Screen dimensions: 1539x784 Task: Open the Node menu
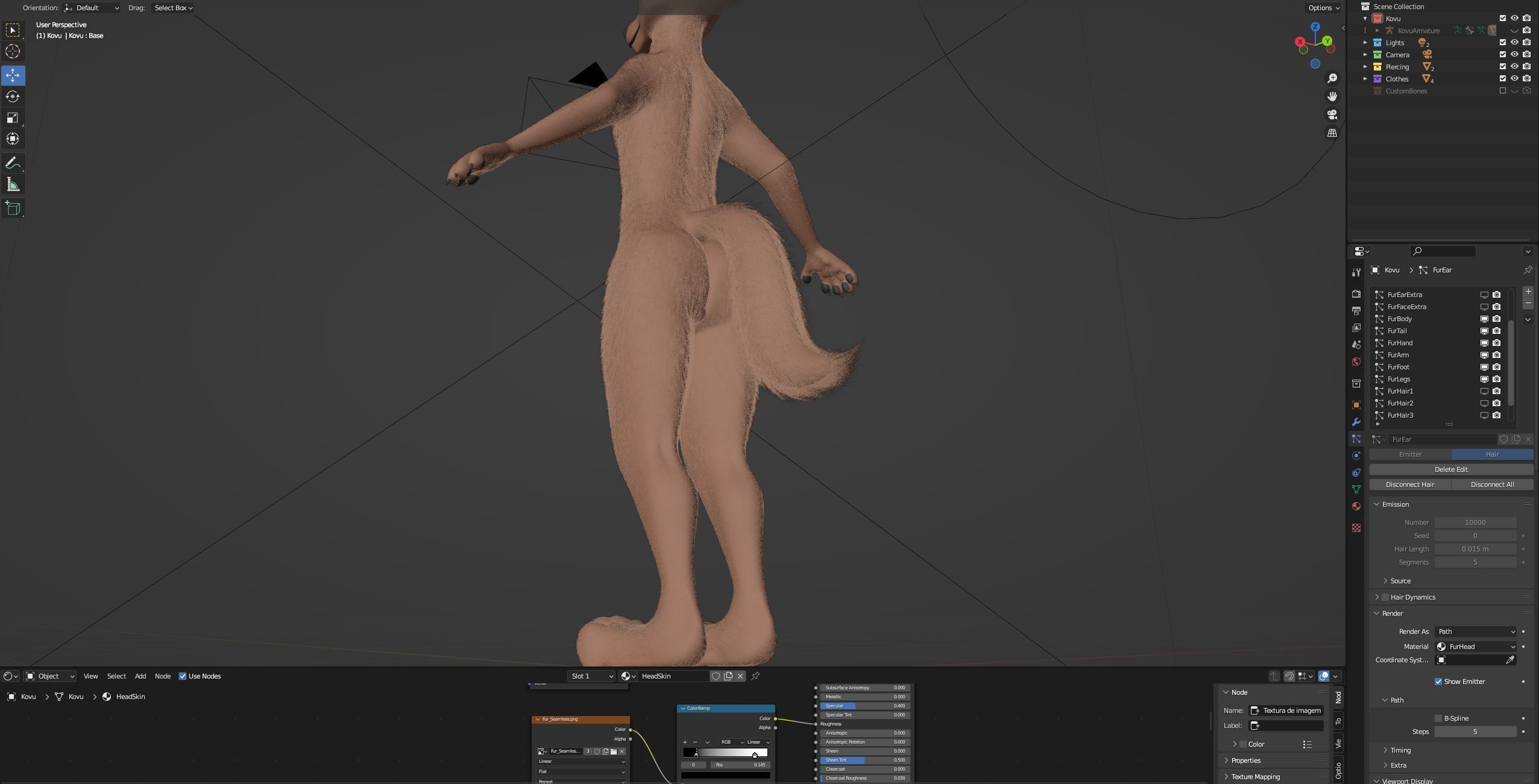(163, 676)
